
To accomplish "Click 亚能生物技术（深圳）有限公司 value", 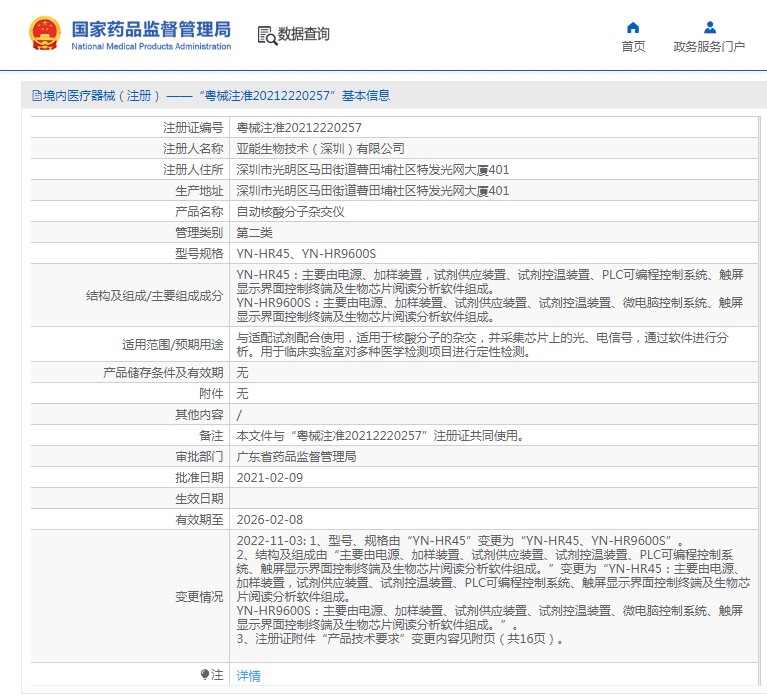I will (320, 149).
